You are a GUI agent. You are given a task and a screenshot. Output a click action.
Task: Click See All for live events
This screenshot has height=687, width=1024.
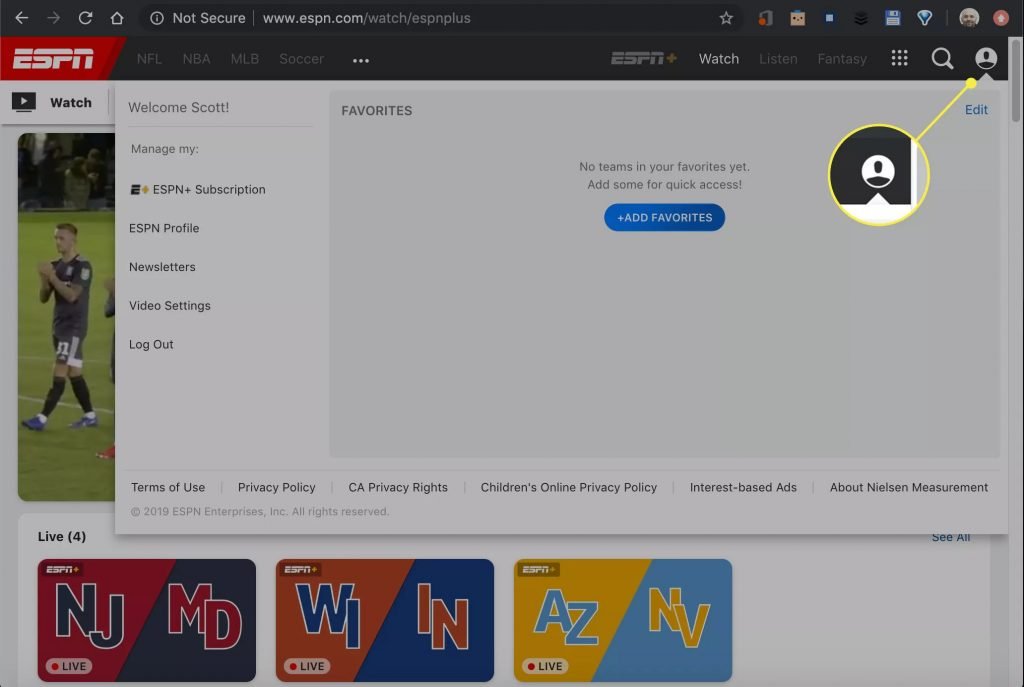[x=950, y=537]
